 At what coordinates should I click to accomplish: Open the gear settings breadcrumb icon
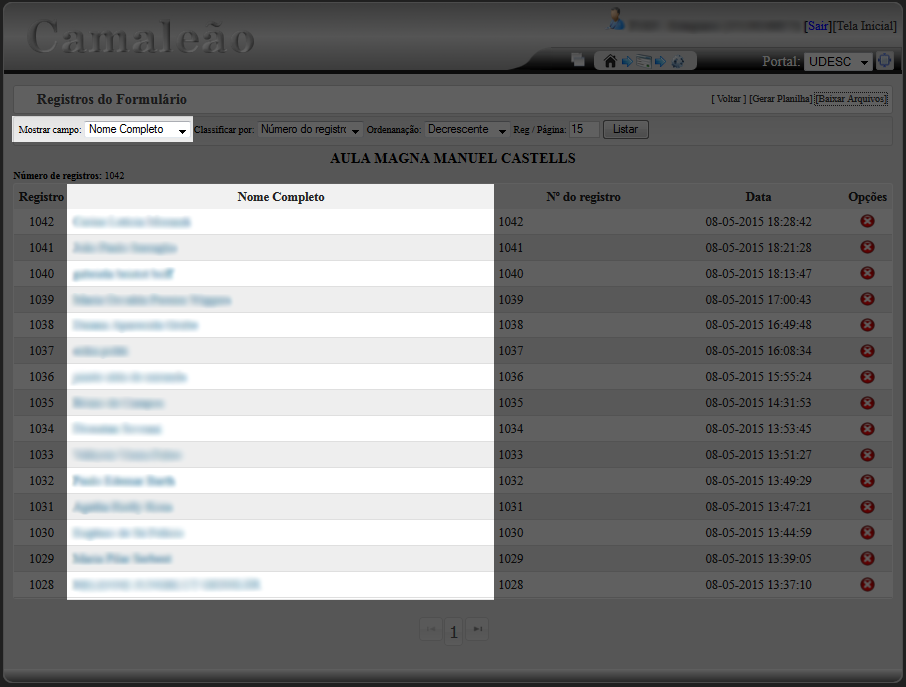pos(678,61)
